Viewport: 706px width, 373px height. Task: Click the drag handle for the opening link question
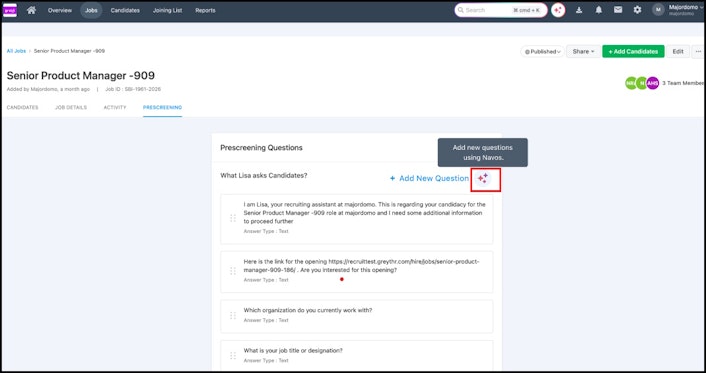[x=233, y=271]
